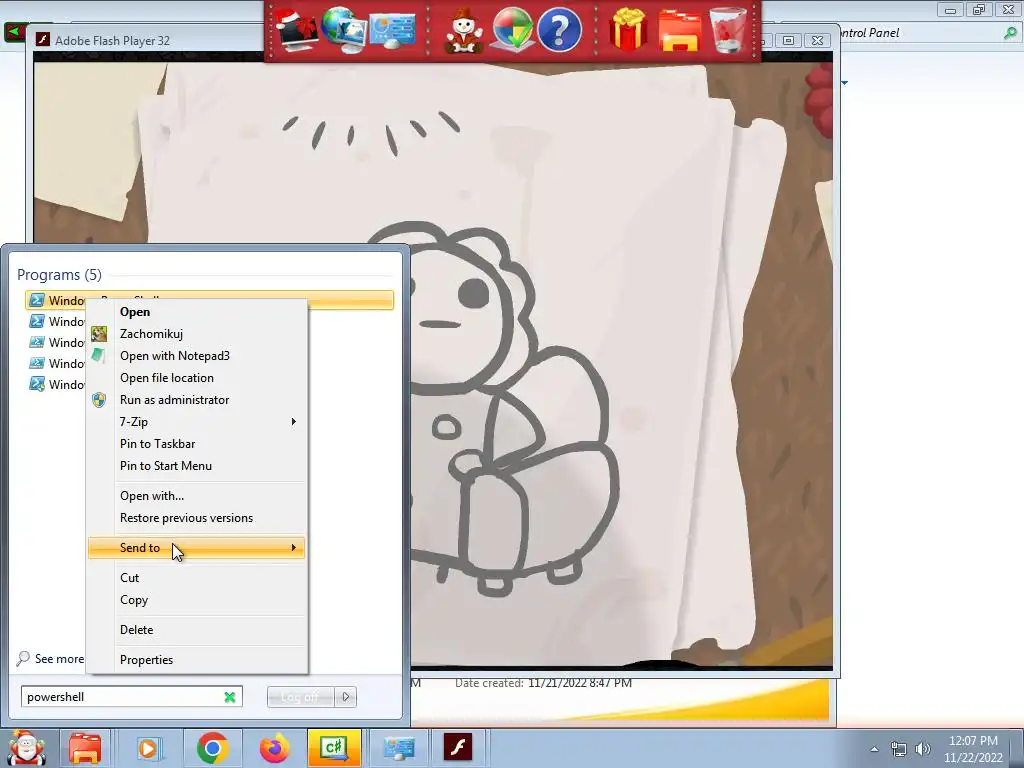Open My Computer icon with Santa hat in dock
The width and height of the screenshot is (1024, 768).
pyautogui.click(x=297, y=29)
